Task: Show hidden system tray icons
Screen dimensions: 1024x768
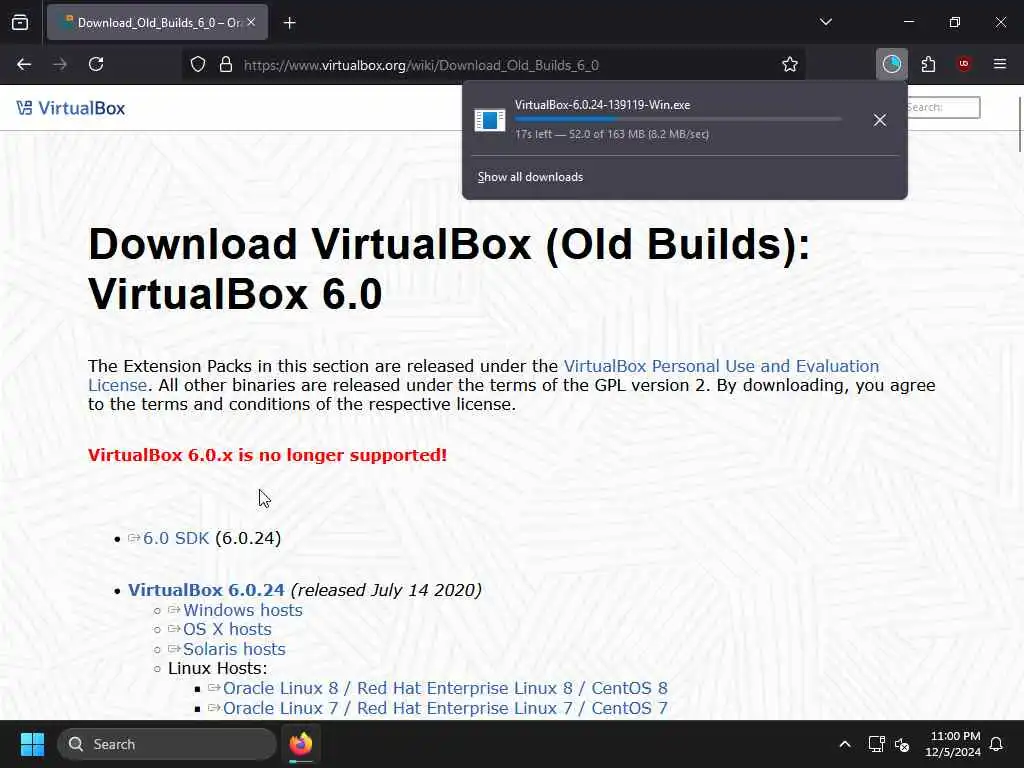Action: pos(844,744)
